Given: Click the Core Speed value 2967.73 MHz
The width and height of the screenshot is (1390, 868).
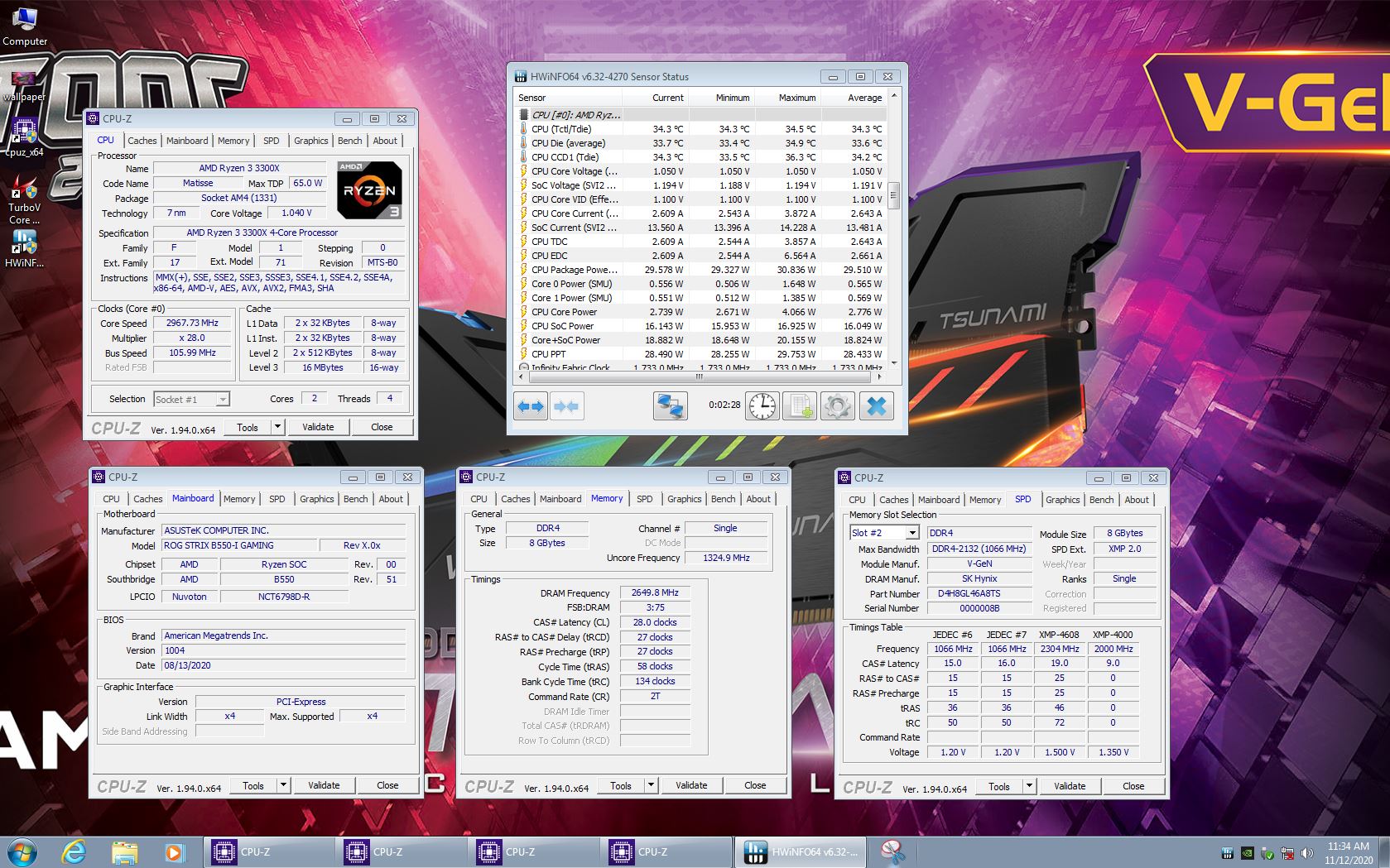Looking at the screenshot, I should tap(192, 324).
